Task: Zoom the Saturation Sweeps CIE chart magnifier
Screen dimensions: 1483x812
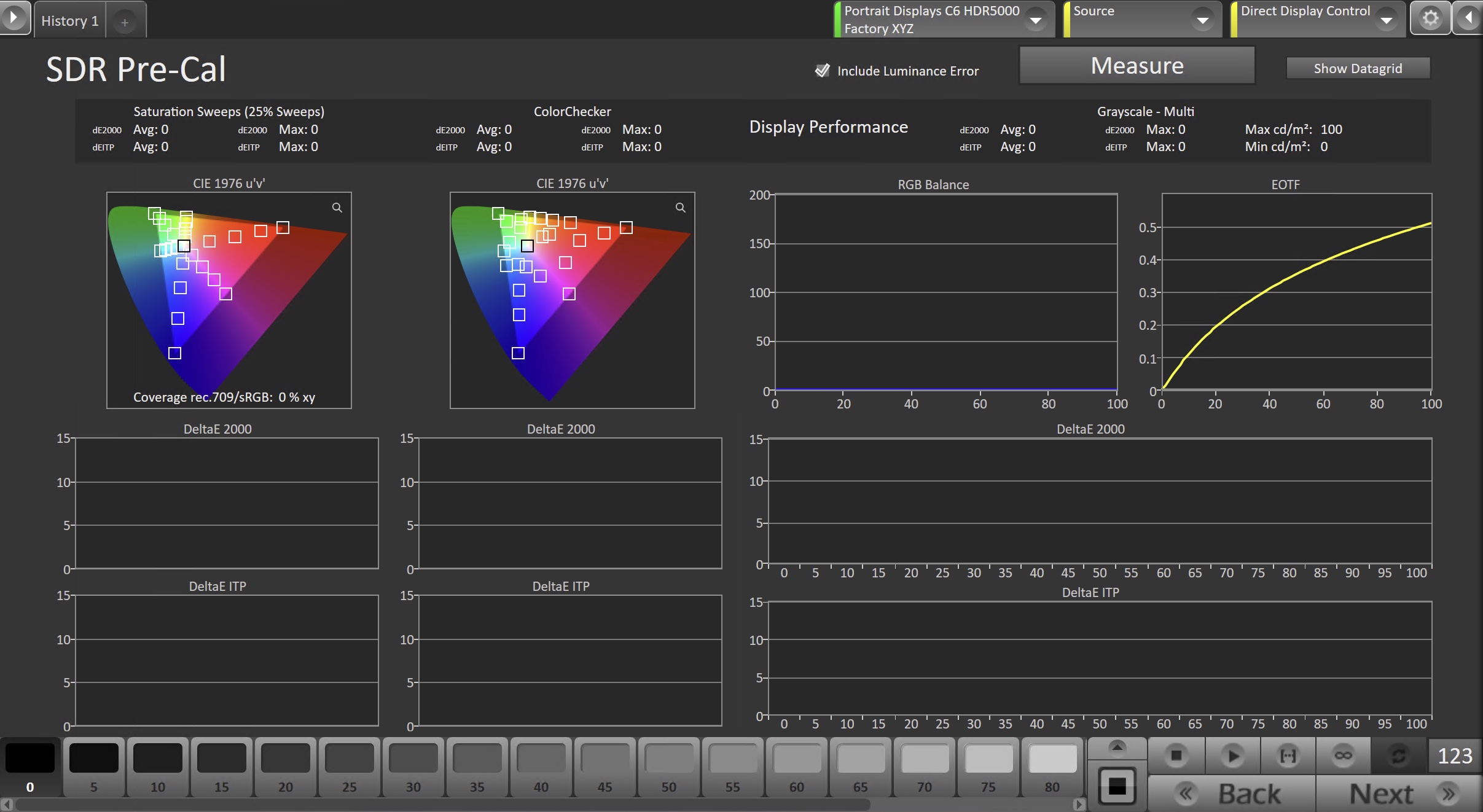Action: click(x=337, y=208)
